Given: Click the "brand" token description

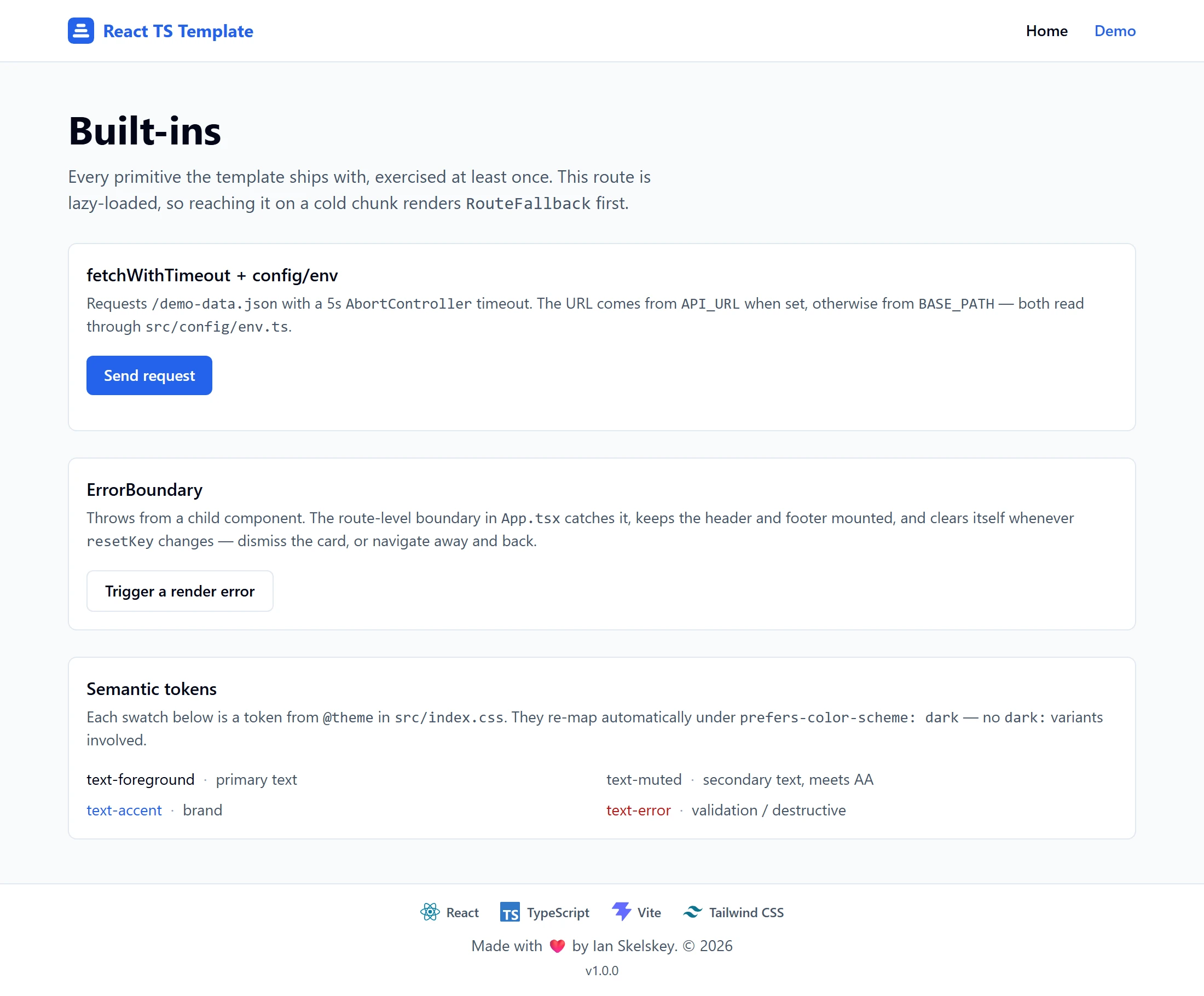Looking at the screenshot, I should [202, 810].
